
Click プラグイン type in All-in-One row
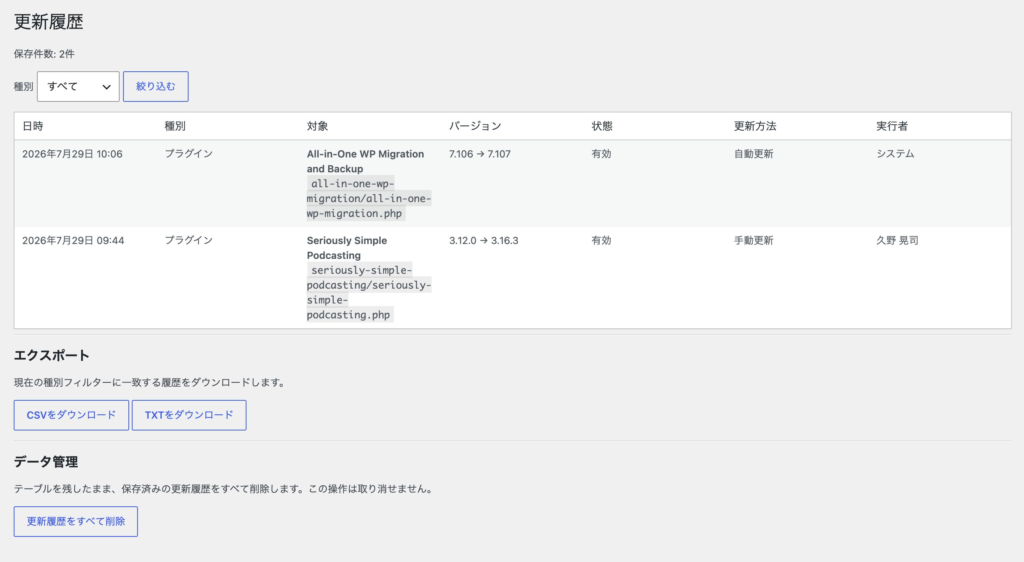pyautogui.click(x=189, y=154)
